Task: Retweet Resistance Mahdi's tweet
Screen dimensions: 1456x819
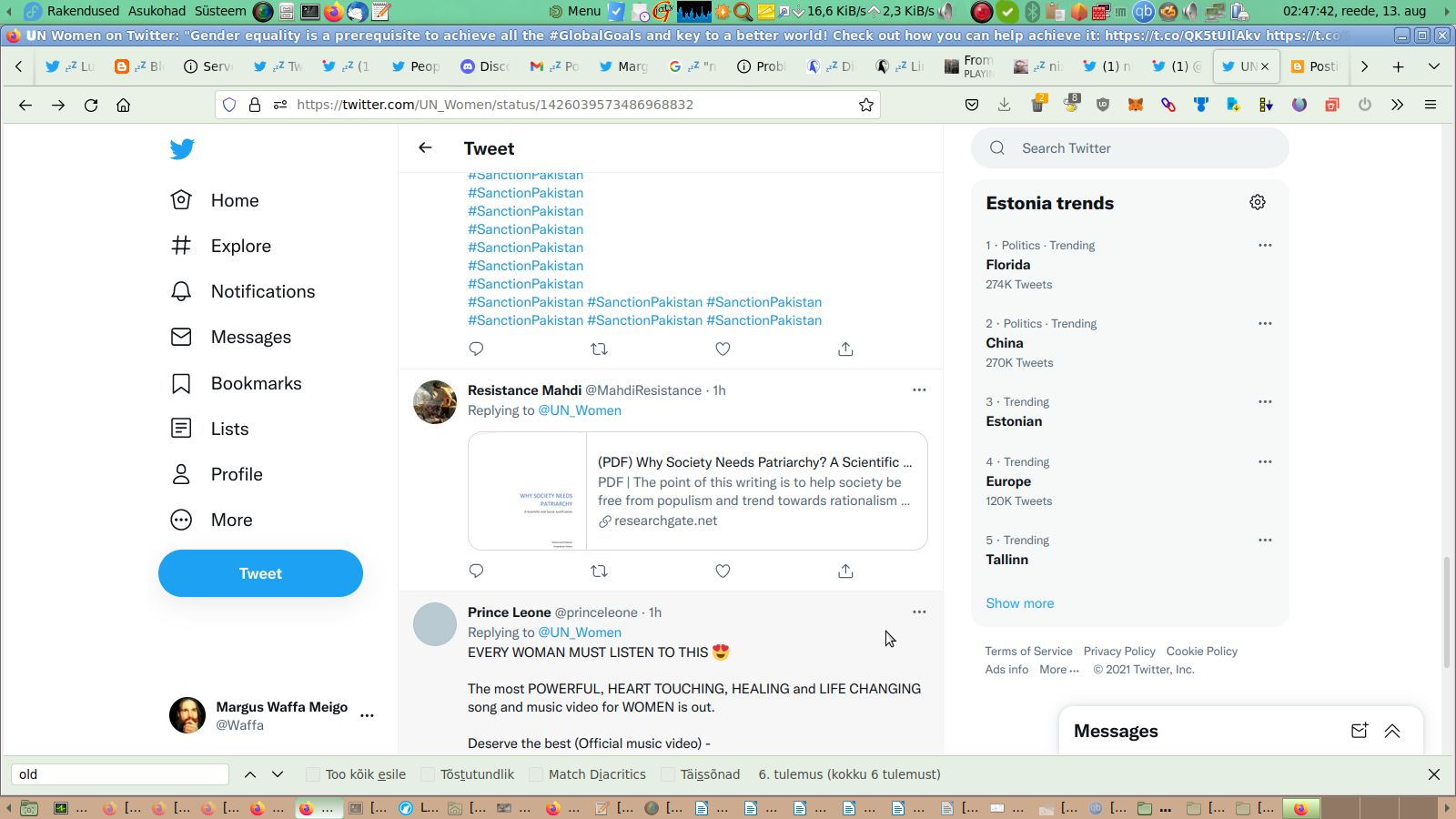Action: pyautogui.click(x=599, y=571)
